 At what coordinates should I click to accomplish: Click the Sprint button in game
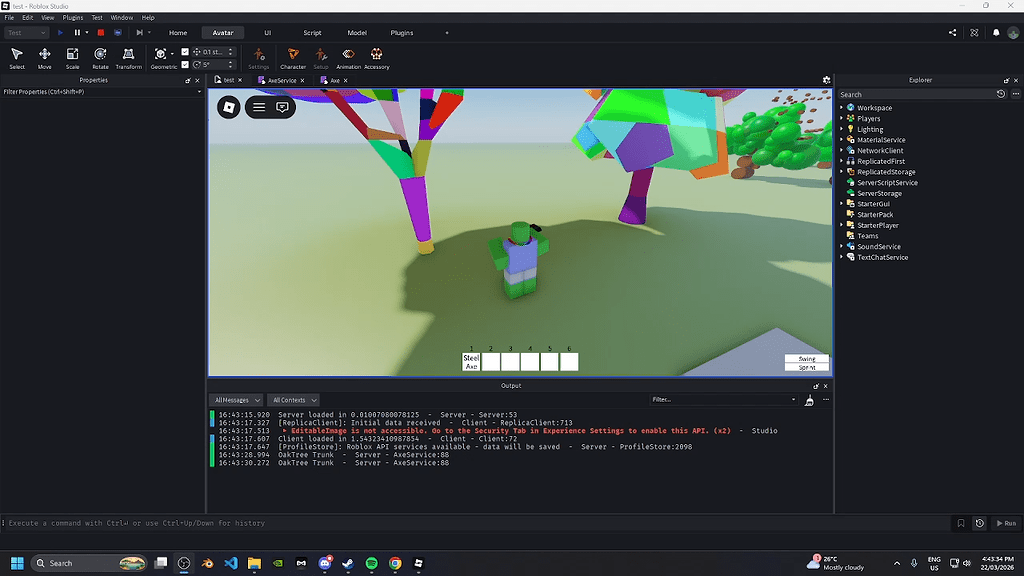pyautogui.click(x=807, y=367)
